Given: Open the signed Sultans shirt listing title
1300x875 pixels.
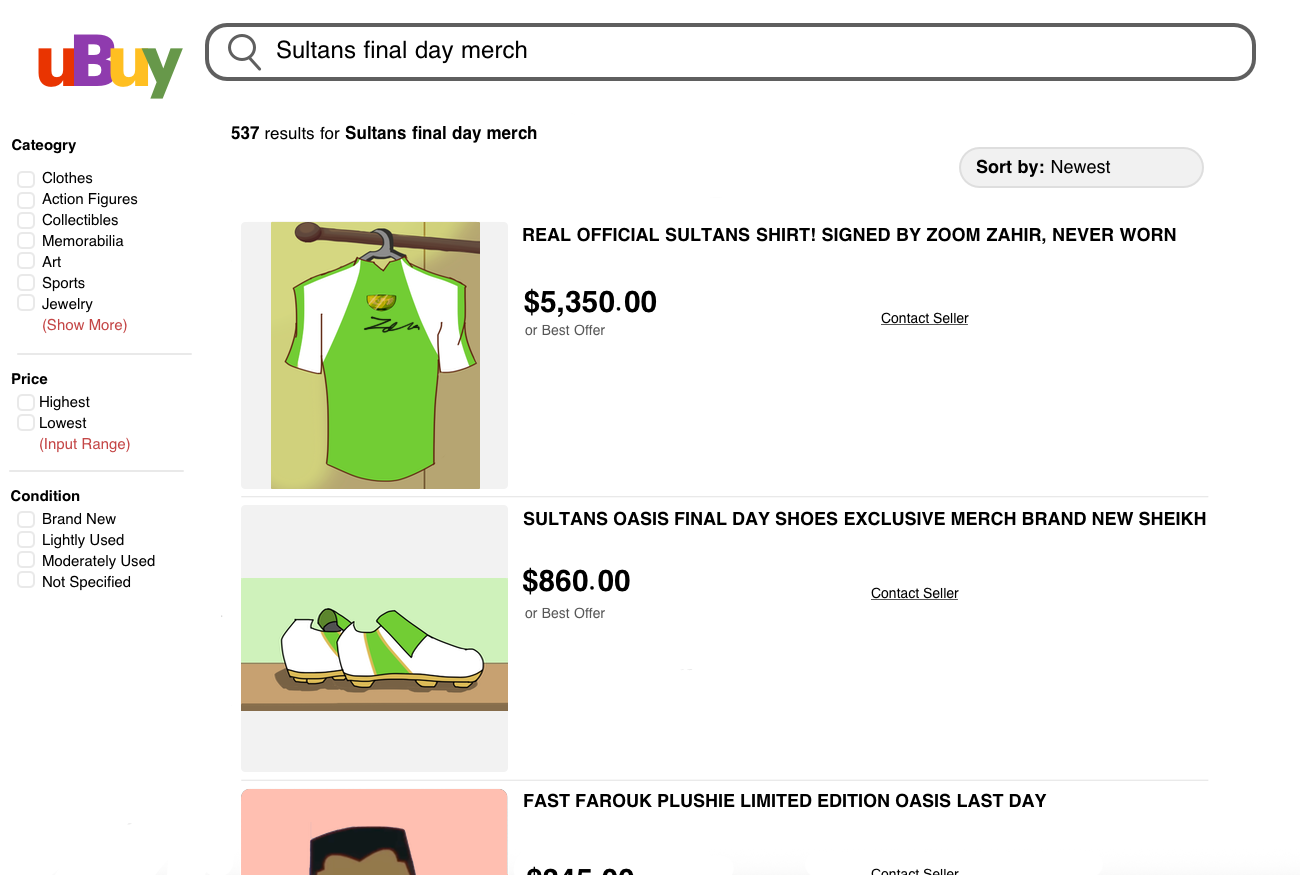Looking at the screenshot, I should tap(849, 235).
